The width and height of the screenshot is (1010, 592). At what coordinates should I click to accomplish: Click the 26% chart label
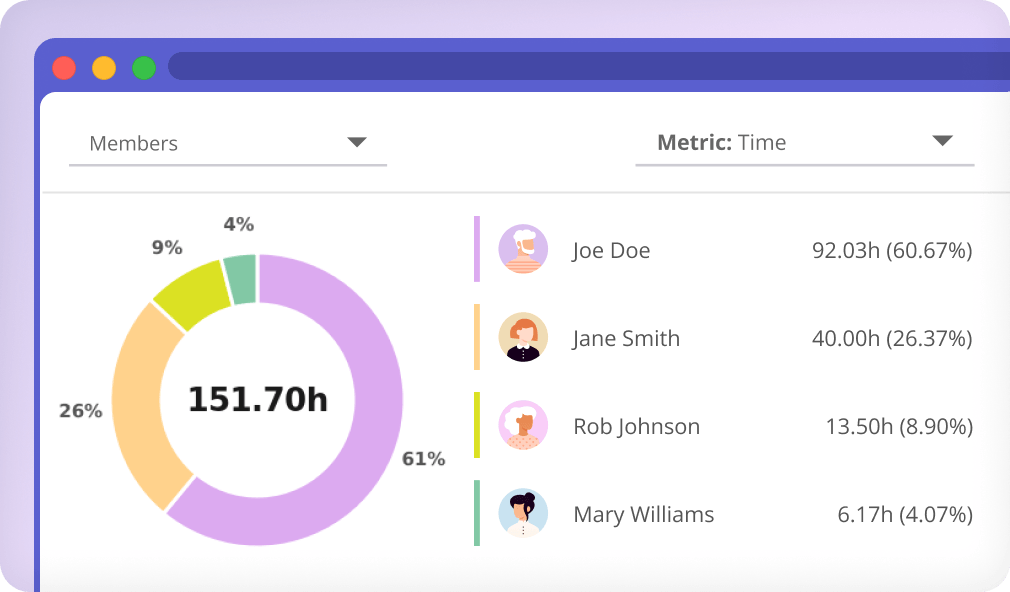[x=81, y=411]
